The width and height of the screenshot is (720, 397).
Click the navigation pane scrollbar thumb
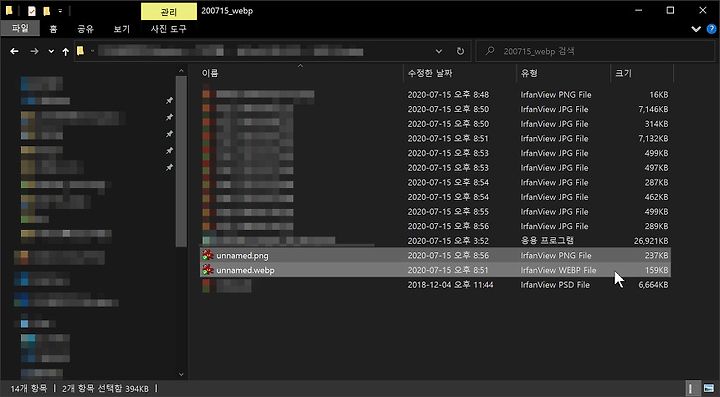[x=181, y=161]
